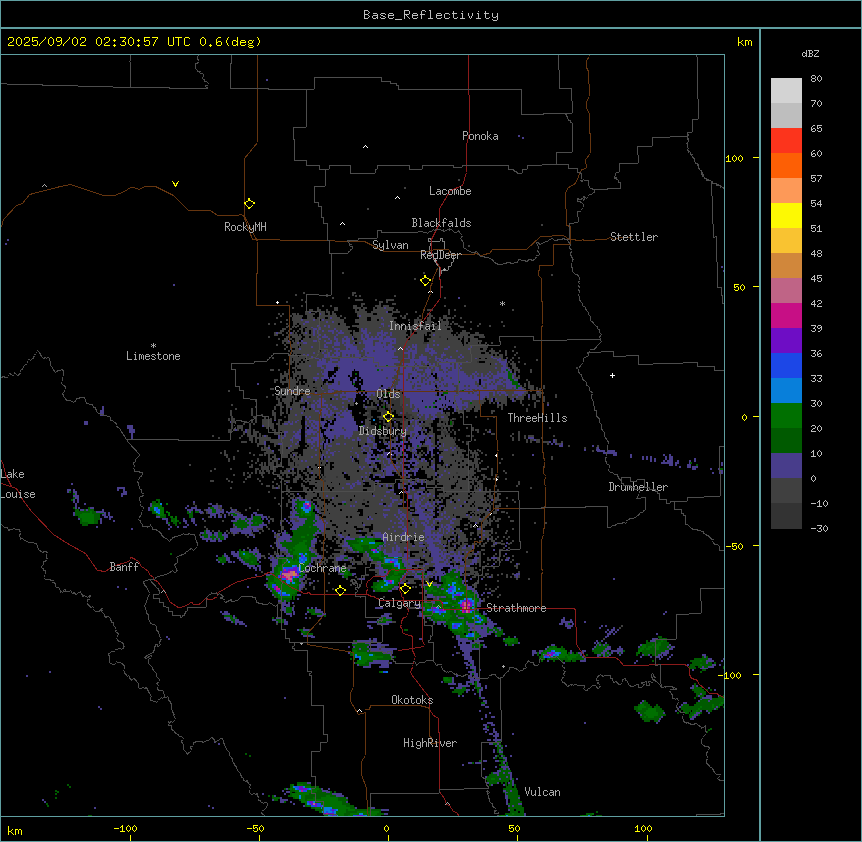Click the ThreeHills label

(x=537, y=418)
